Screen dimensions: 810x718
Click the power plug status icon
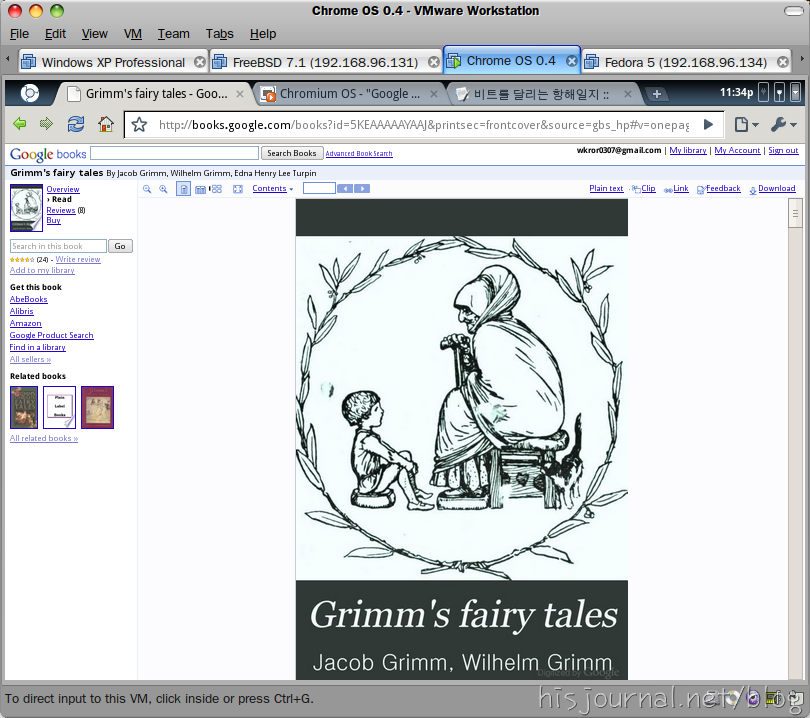[x=764, y=92]
